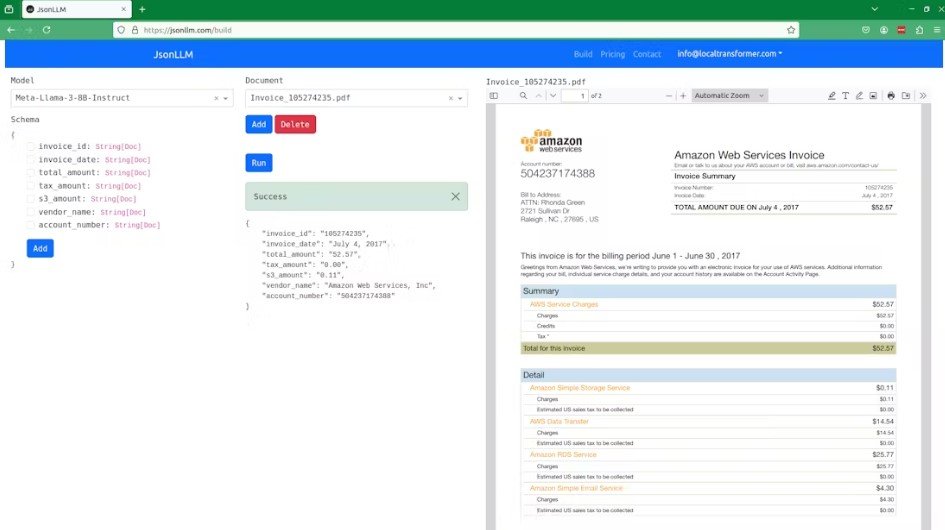945x530 pixels.
Task: Zoom out the PDF view
Action: coord(668,95)
